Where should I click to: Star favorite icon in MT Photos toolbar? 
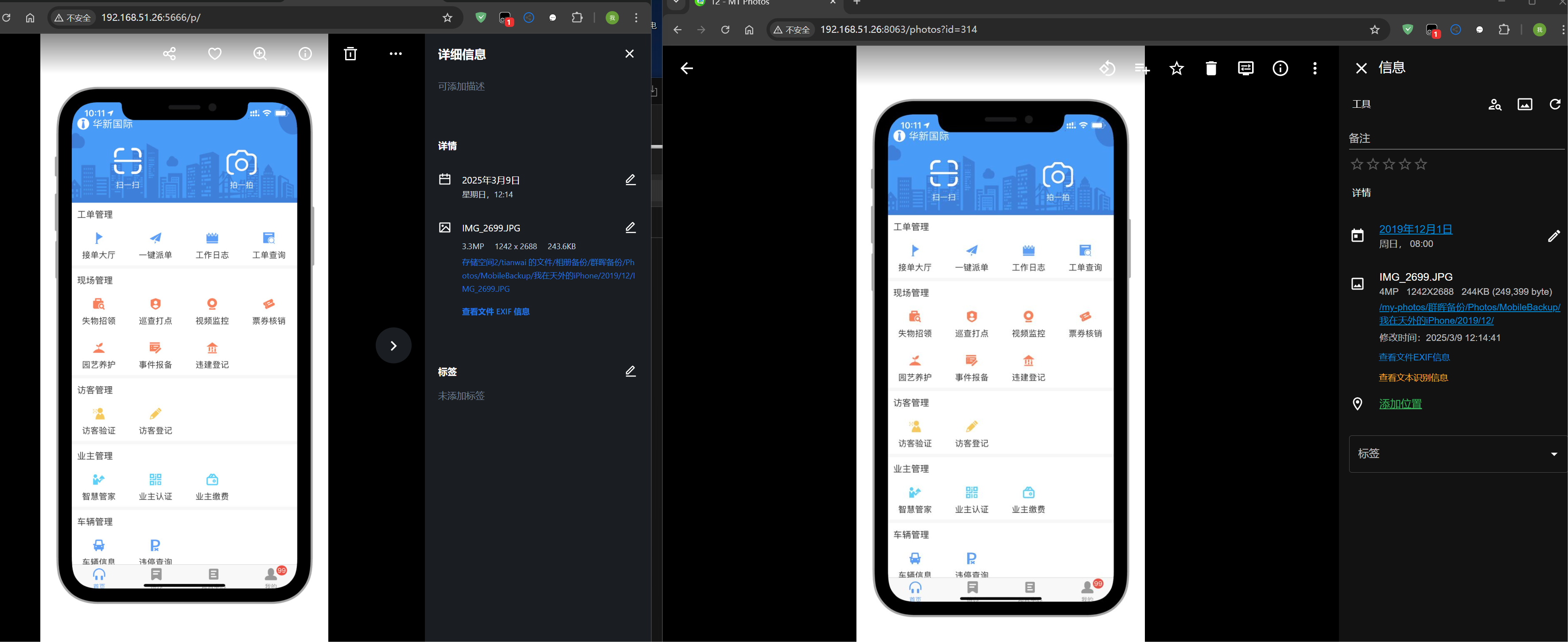pos(1177,68)
